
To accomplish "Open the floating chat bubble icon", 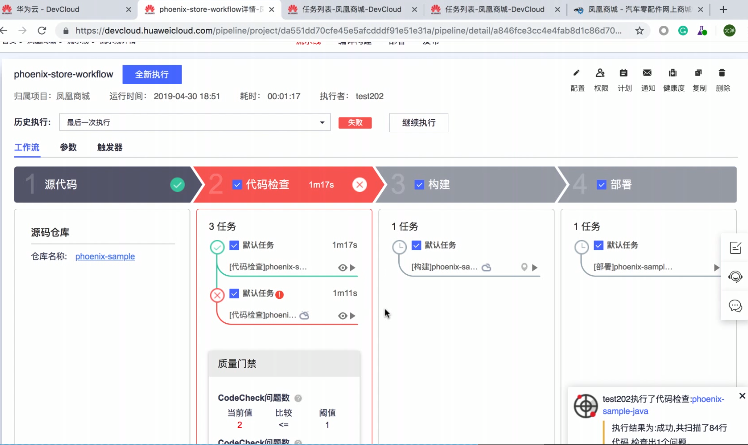I will pyautogui.click(x=735, y=306).
